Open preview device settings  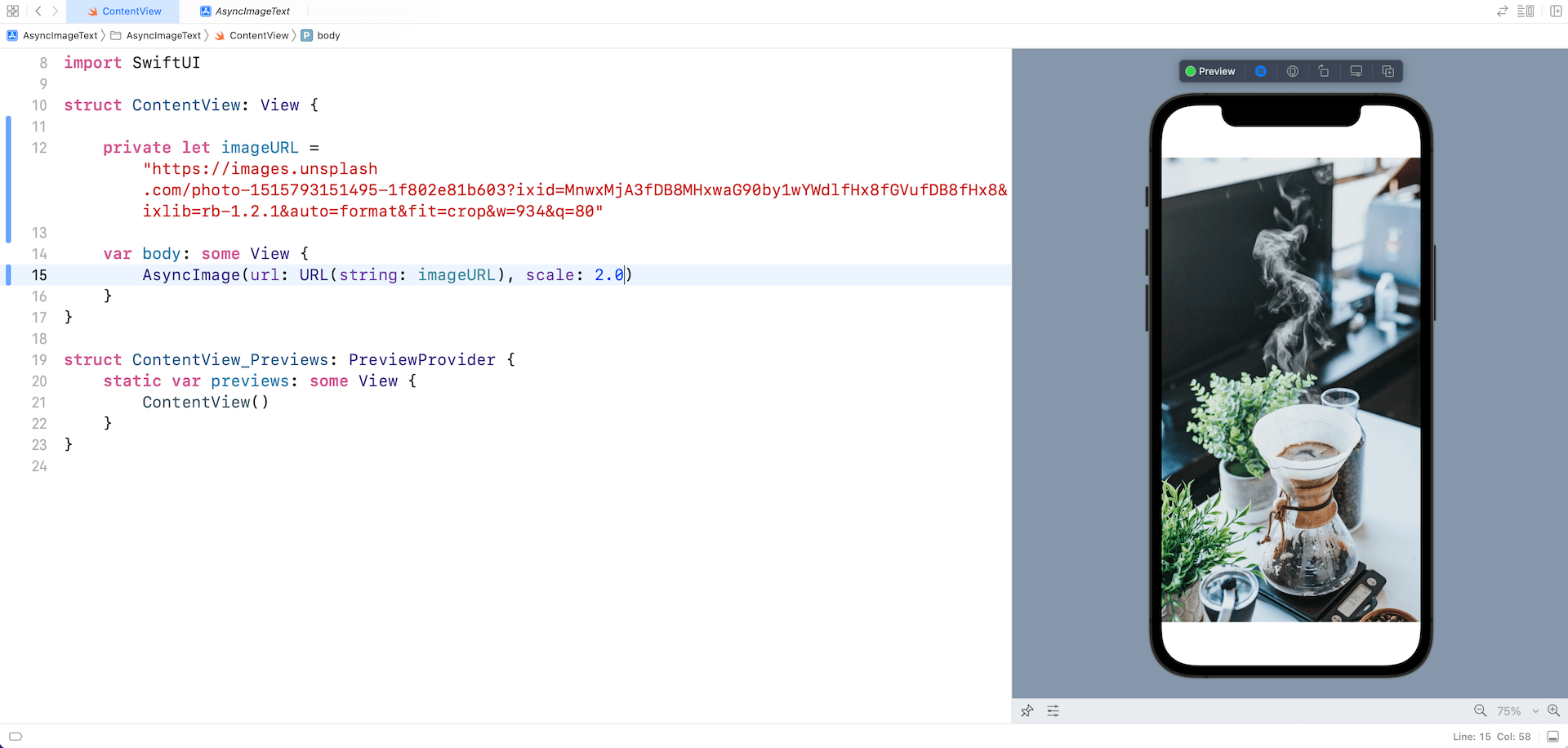tap(1356, 71)
